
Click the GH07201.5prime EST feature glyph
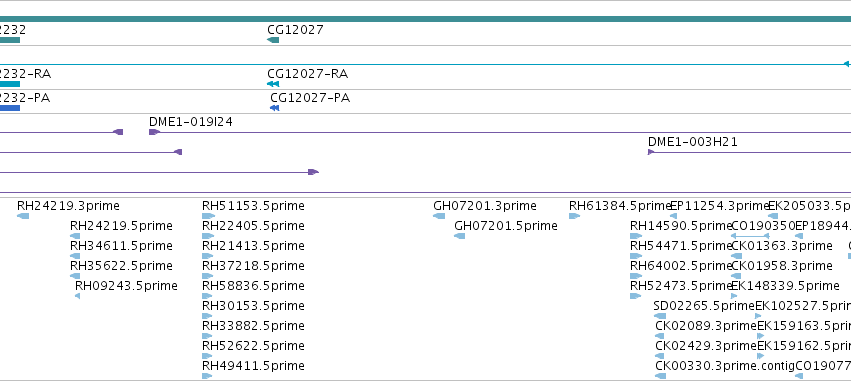coord(460,236)
